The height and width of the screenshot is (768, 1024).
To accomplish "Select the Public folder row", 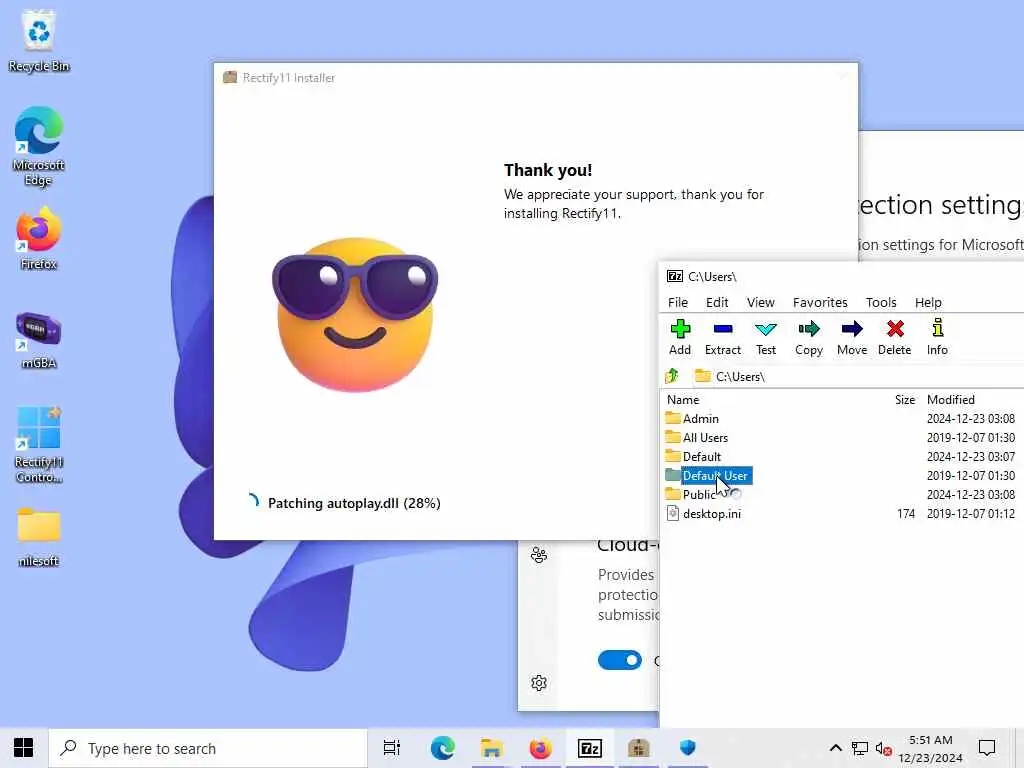I will coord(843,494).
